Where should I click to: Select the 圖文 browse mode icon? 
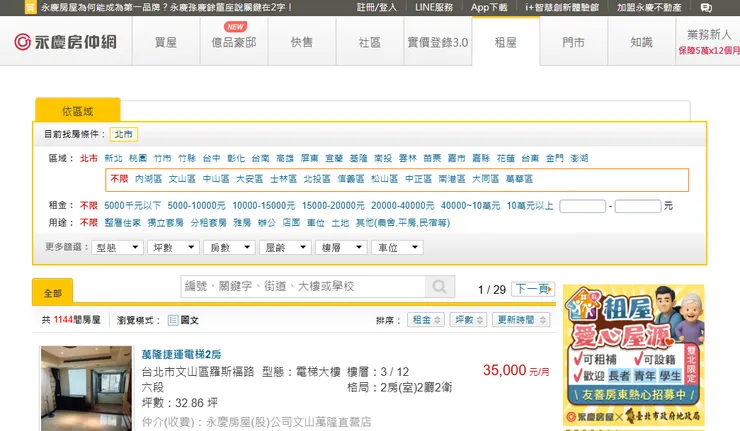[x=173, y=321]
